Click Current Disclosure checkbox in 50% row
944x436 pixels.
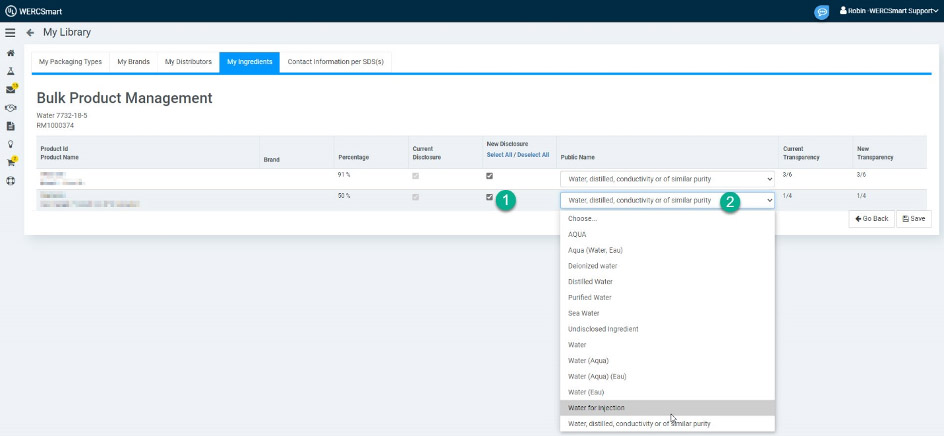click(415, 197)
